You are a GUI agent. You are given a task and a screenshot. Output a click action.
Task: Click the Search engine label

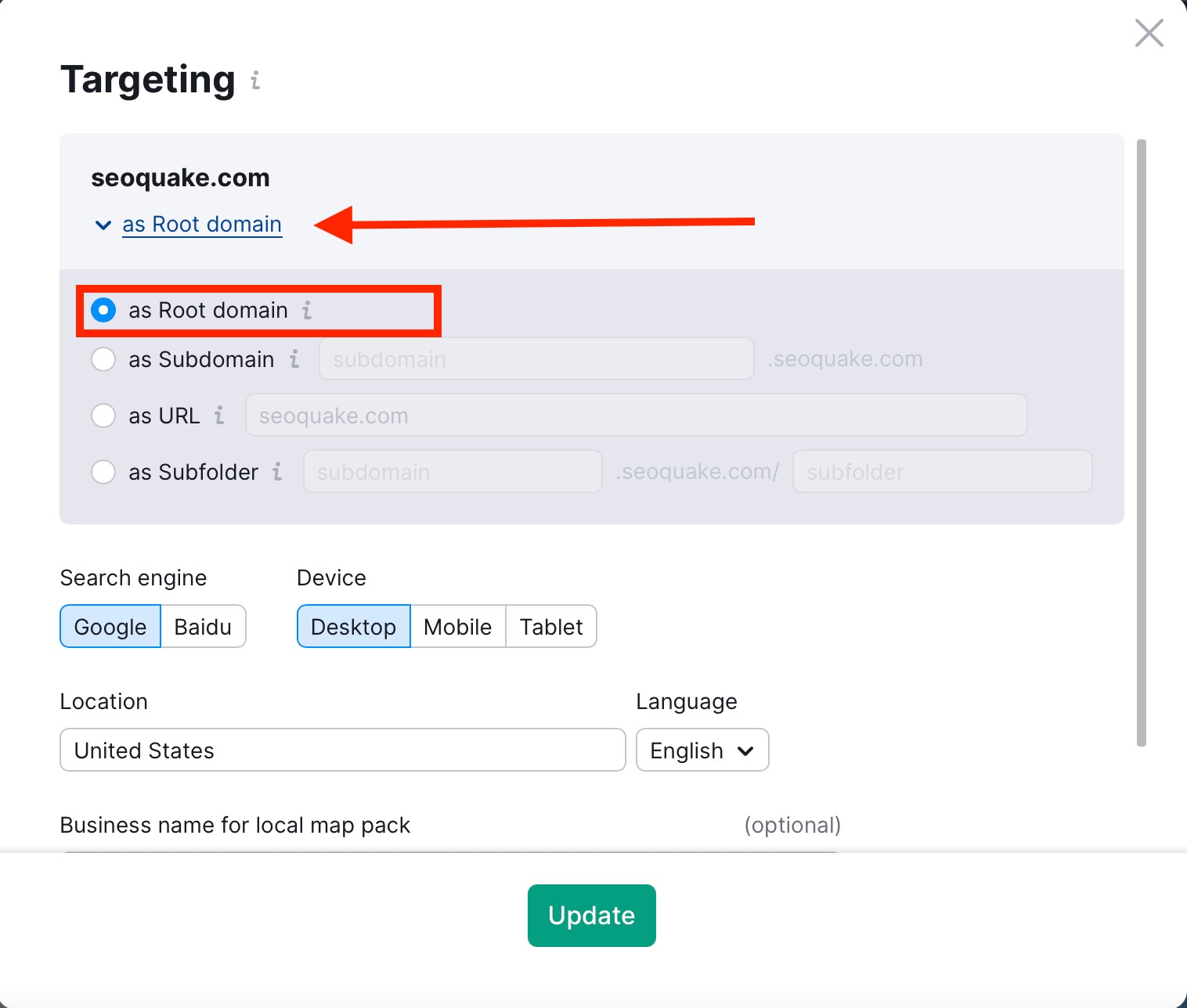133,578
